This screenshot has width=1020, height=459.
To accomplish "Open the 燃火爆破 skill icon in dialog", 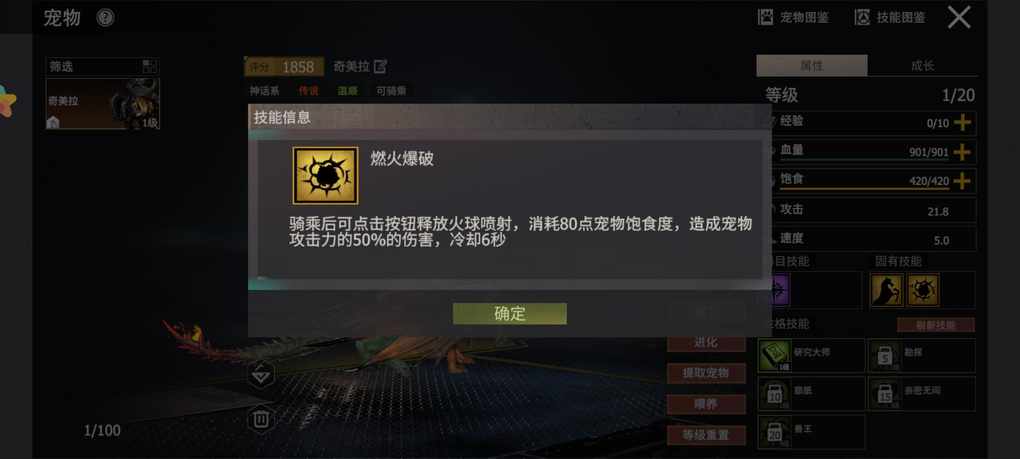I will click(x=325, y=176).
